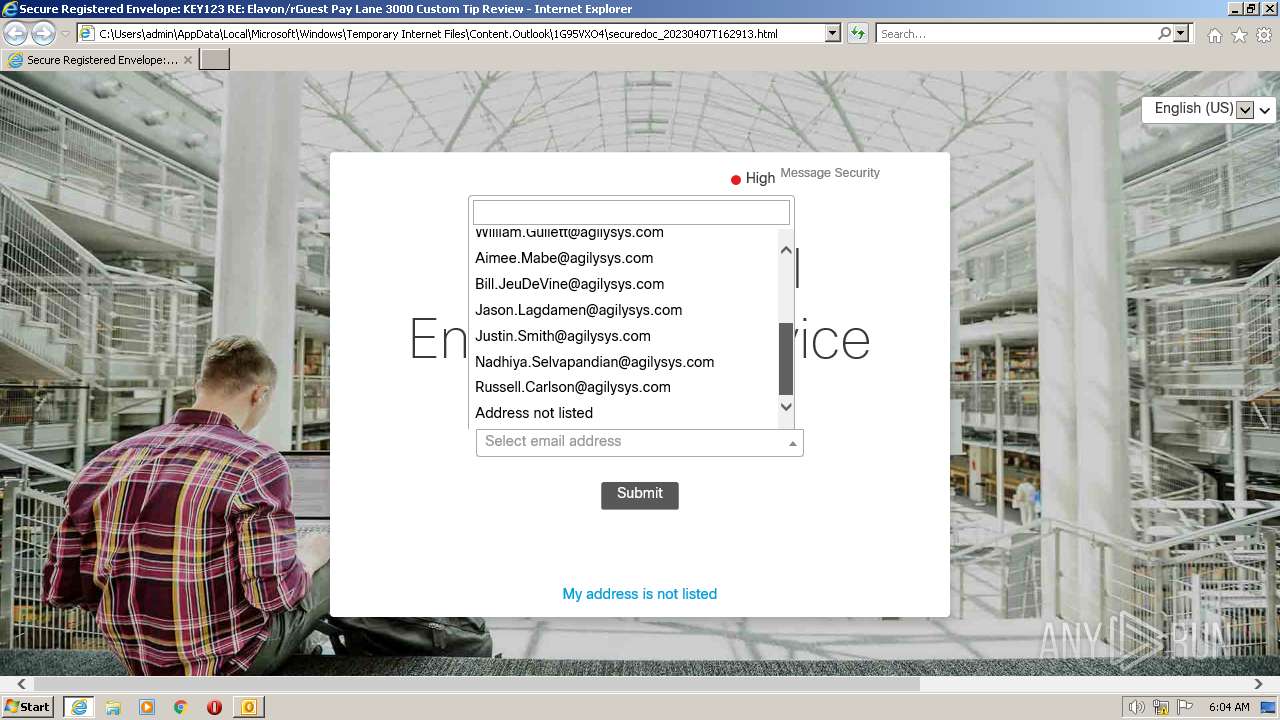The height and width of the screenshot is (720, 1280).
Task: Click the Action Center flag icon
Action: coord(1185,707)
